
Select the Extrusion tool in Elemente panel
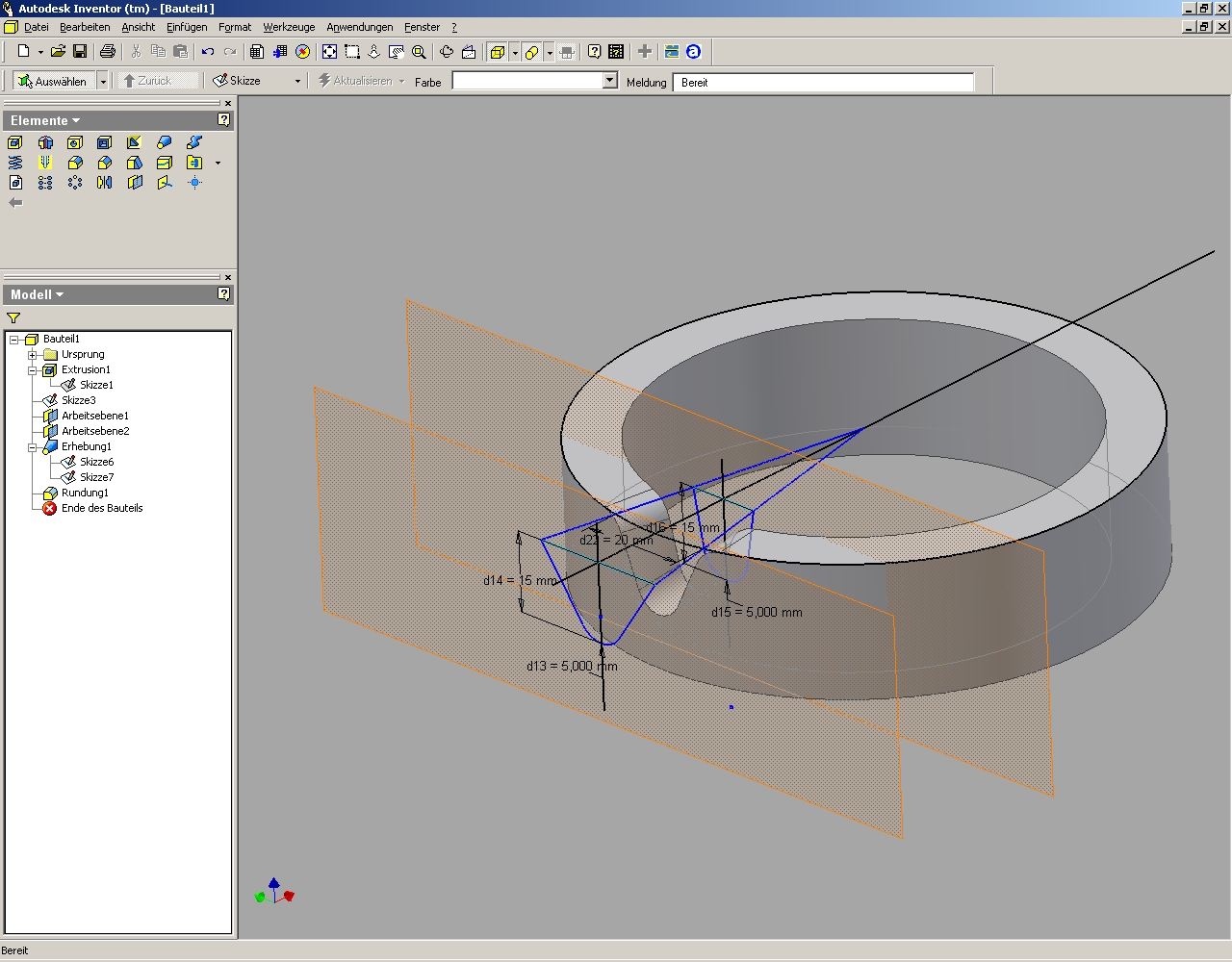pos(15,142)
